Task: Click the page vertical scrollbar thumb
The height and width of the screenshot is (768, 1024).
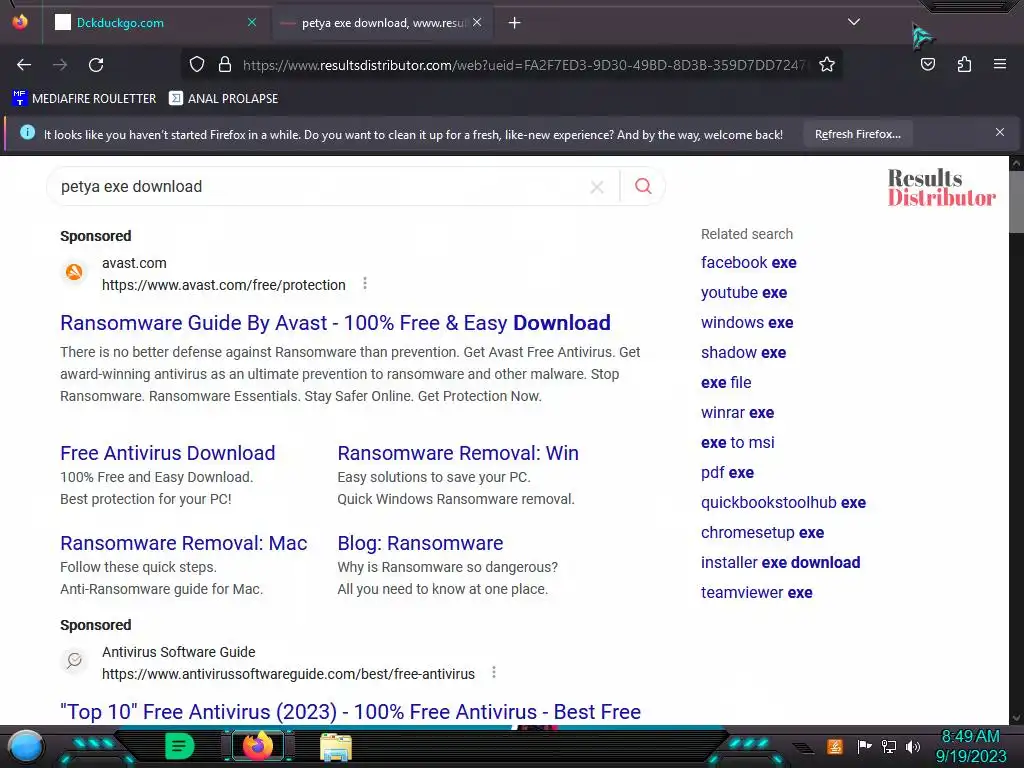Action: [x=1016, y=200]
